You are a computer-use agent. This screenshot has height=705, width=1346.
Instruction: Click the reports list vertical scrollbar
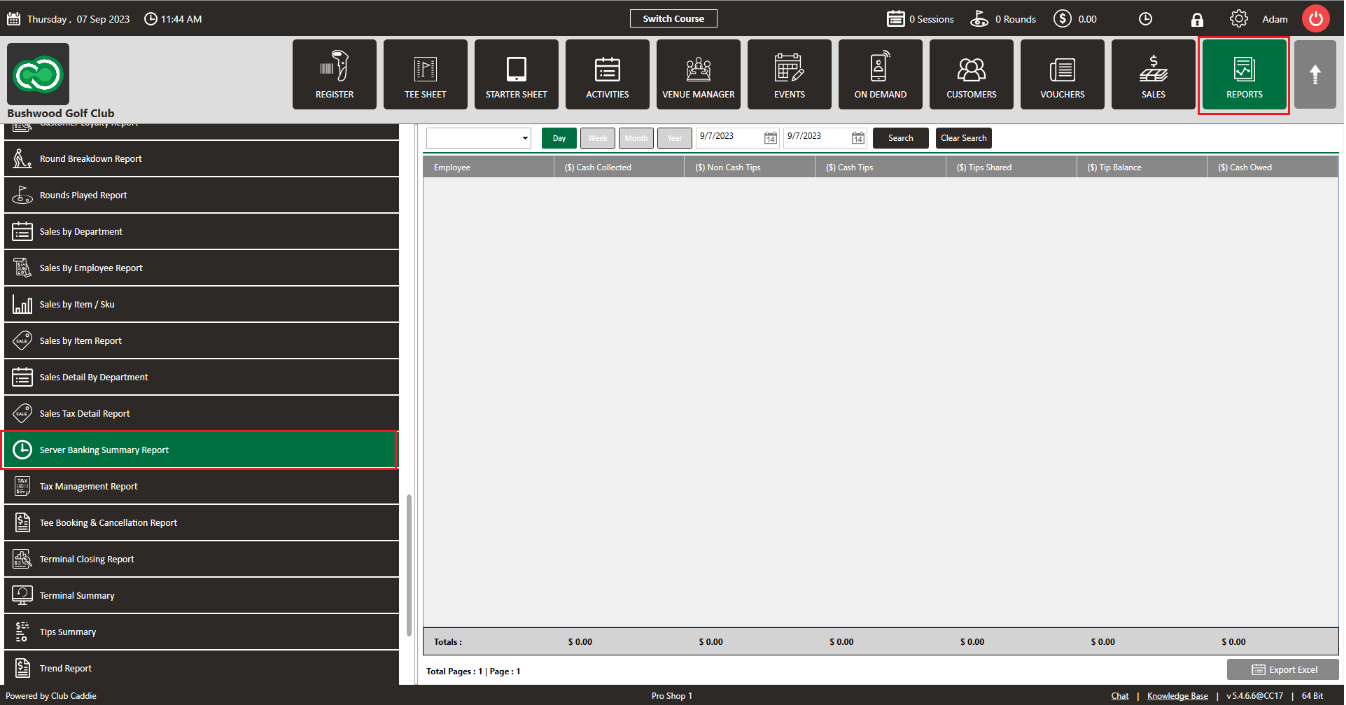point(410,564)
